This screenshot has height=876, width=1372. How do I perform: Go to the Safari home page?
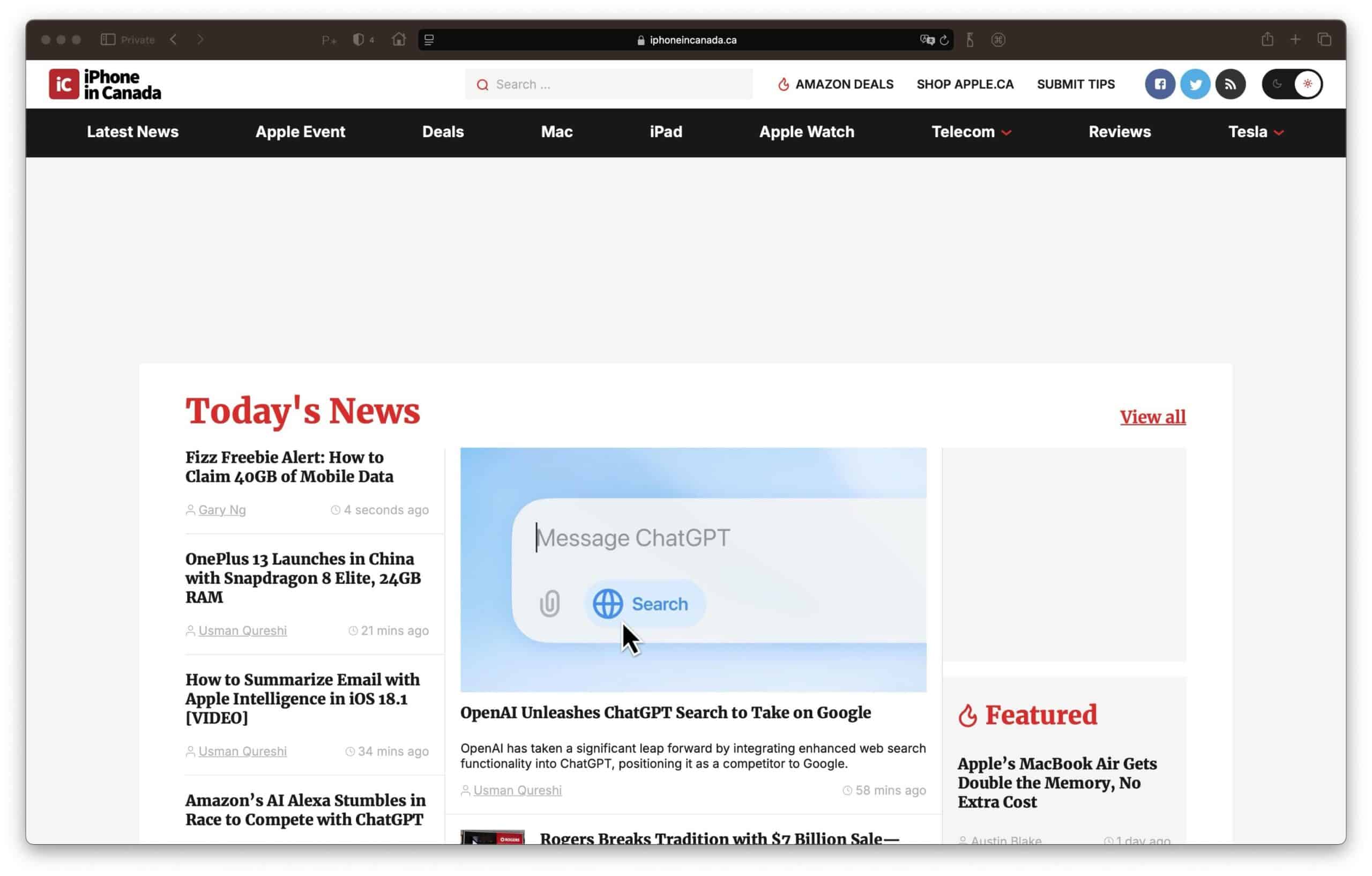[399, 39]
